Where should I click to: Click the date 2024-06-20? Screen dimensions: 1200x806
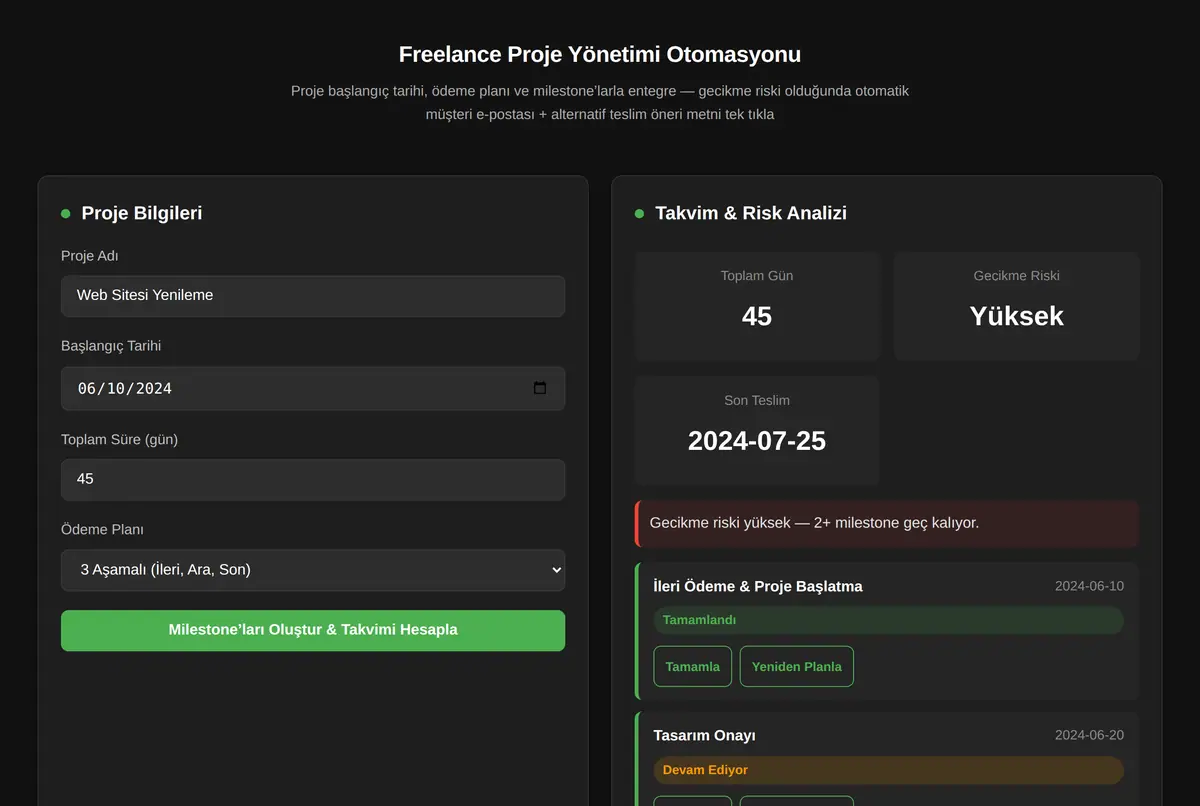tap(1089, 735)
